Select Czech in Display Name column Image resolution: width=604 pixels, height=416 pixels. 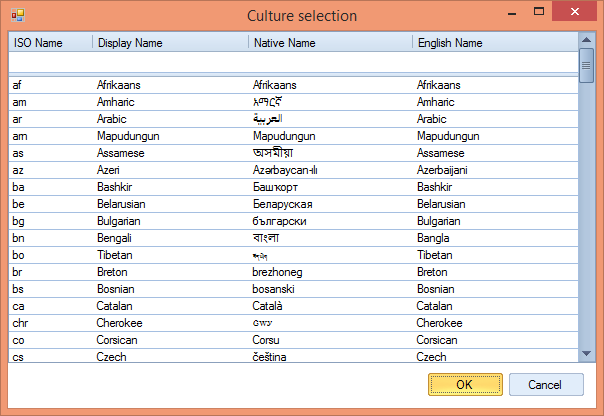(111, 357)
